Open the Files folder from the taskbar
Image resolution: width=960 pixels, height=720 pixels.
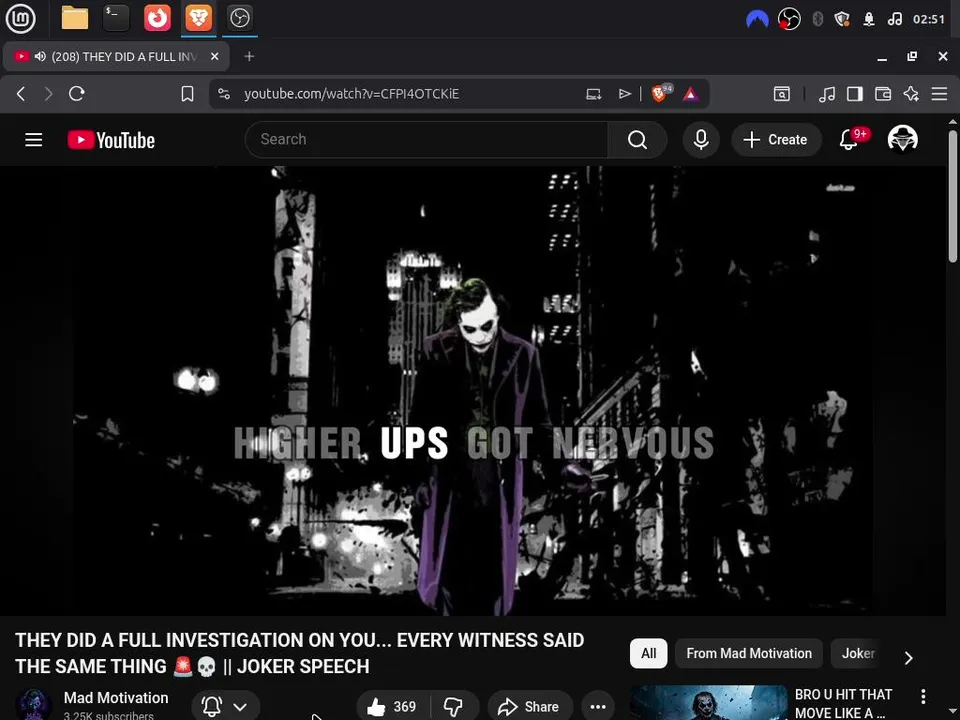coord(75,18)
